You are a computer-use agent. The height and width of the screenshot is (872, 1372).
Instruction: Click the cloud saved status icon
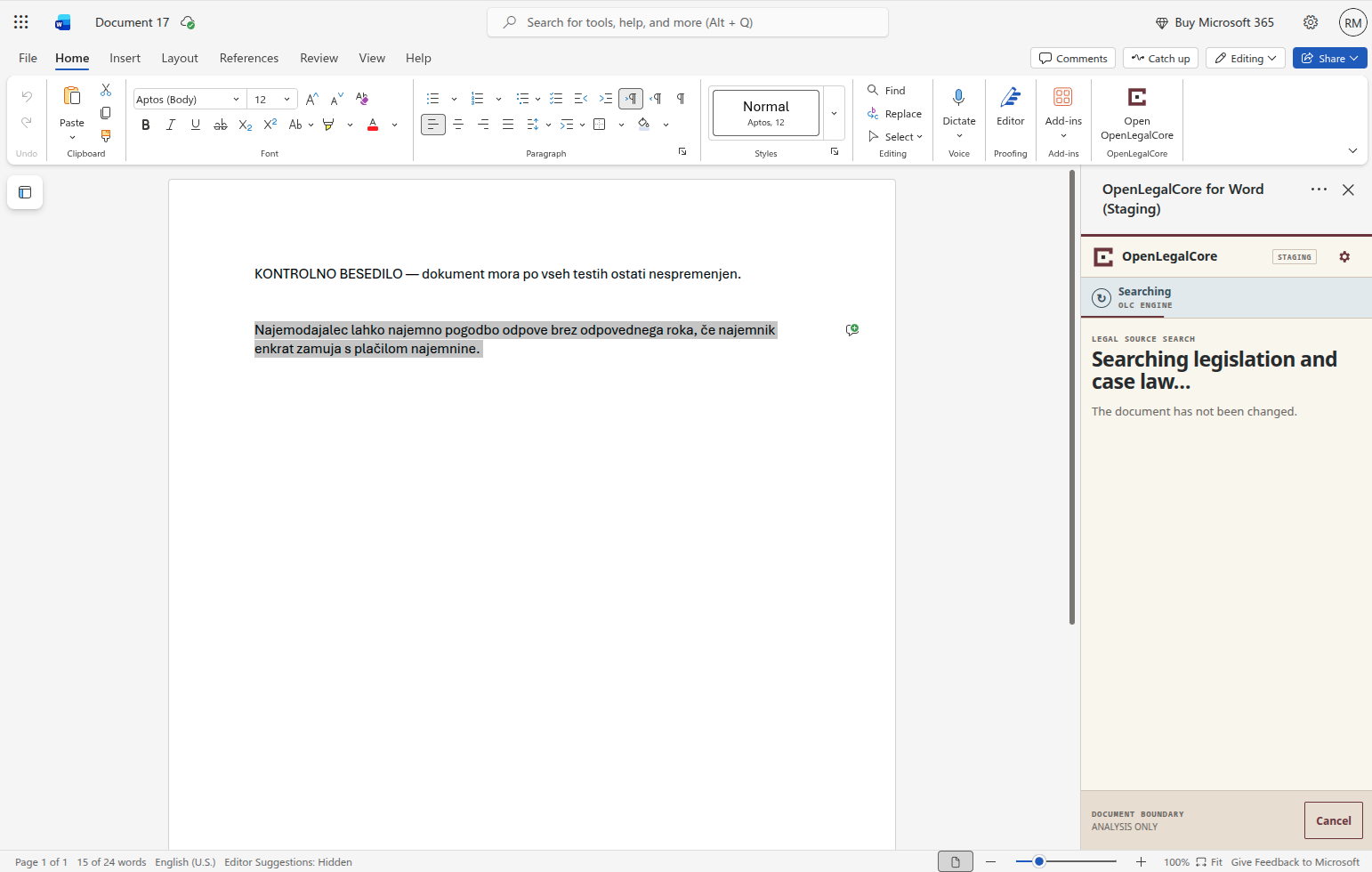188,22
